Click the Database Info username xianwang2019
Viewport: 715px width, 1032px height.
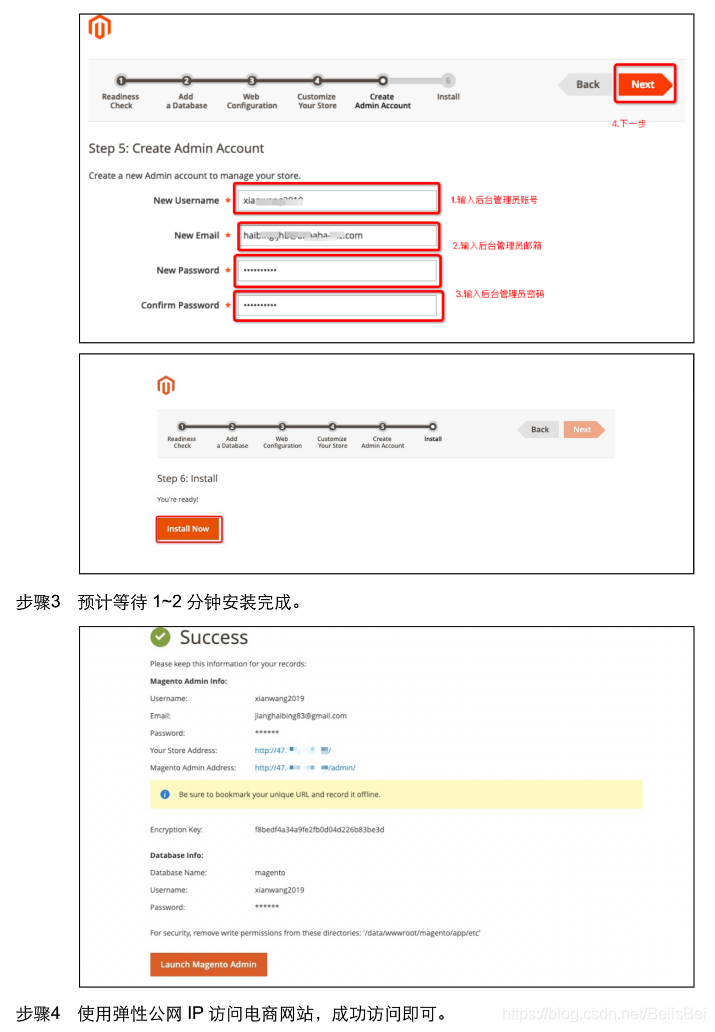279,890
